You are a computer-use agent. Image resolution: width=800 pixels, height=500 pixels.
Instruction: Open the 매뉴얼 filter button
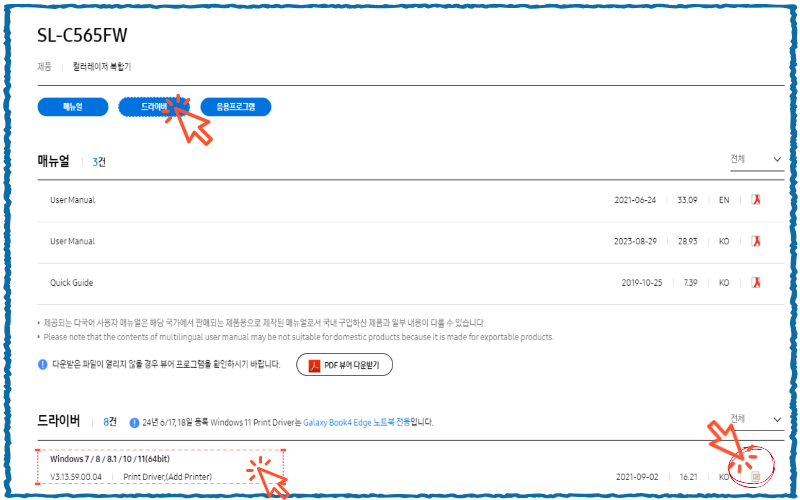tap(73, 107)
